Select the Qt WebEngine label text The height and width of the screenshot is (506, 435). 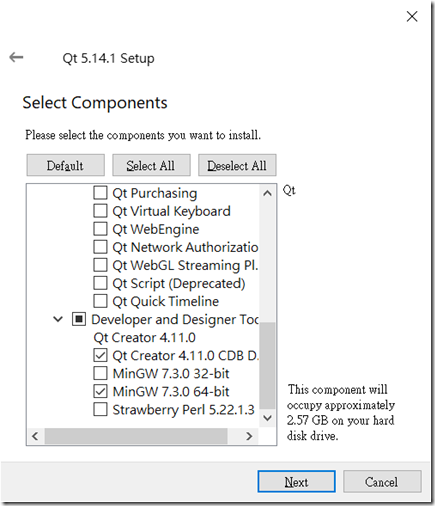point(156,229)
